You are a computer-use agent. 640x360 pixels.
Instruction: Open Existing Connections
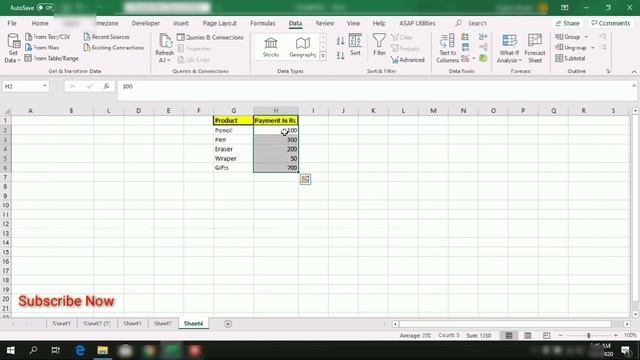(x=113, y=48)
